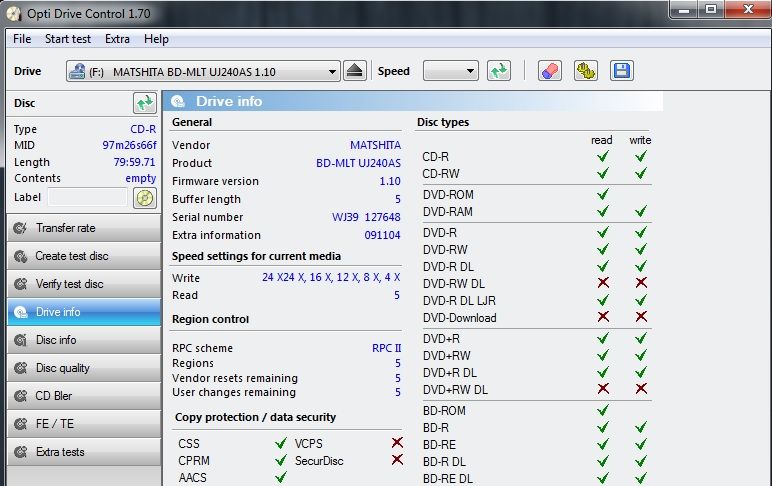
Task: Click the firmware version value 1.10
Action: 390,181
